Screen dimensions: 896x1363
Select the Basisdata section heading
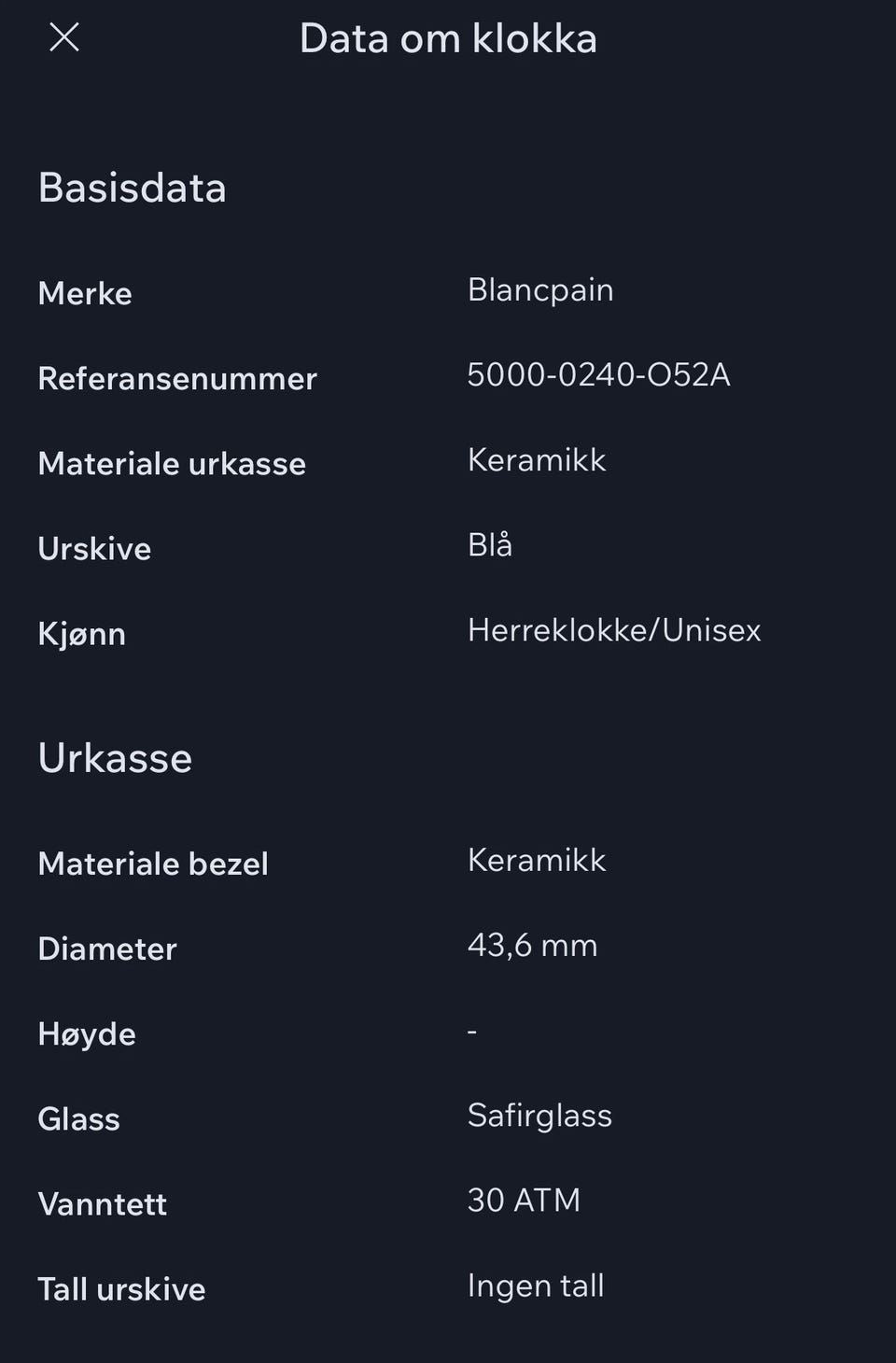[132, 188]
